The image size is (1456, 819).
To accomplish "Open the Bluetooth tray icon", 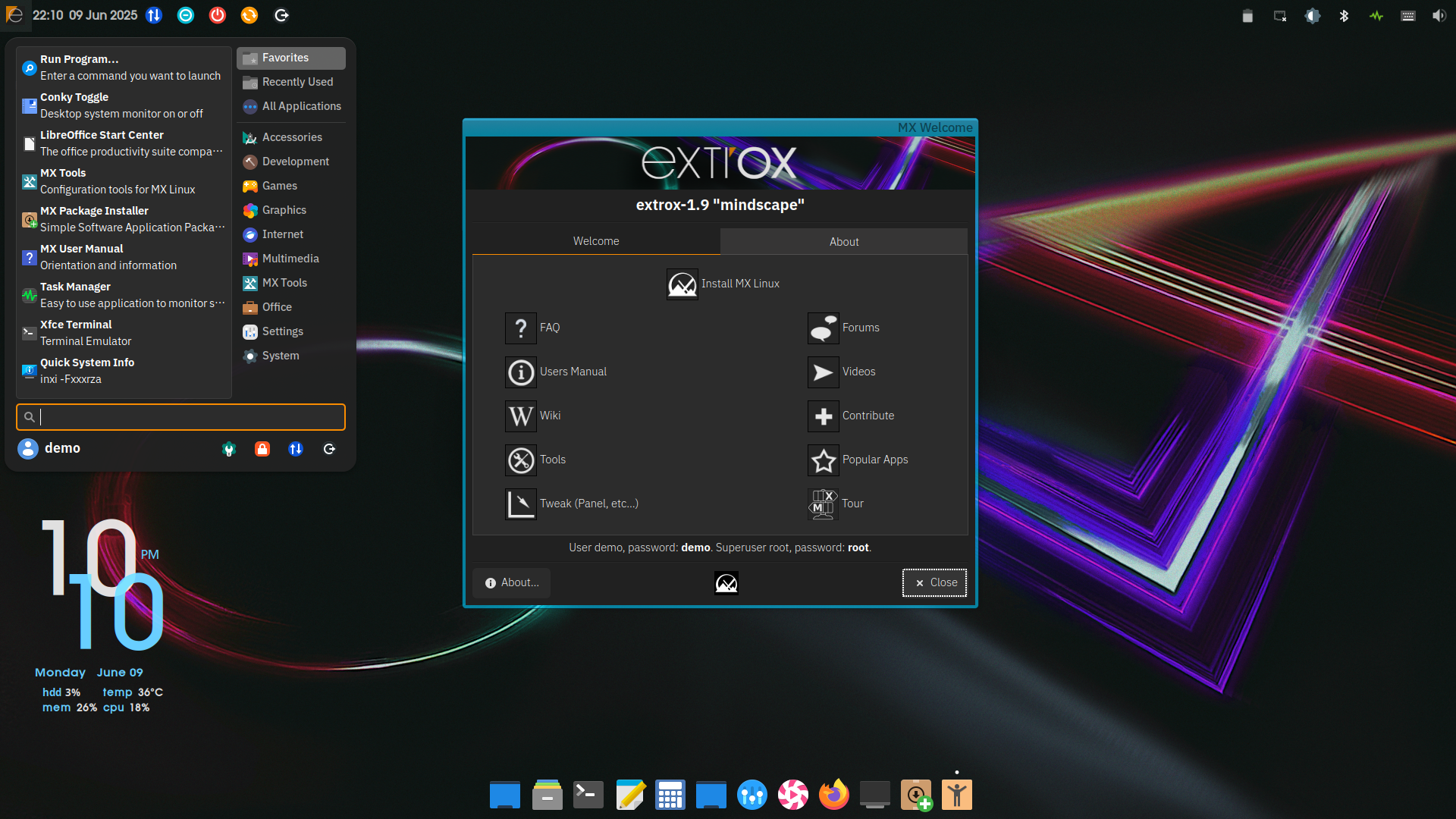I will [x=1344, y=15].
